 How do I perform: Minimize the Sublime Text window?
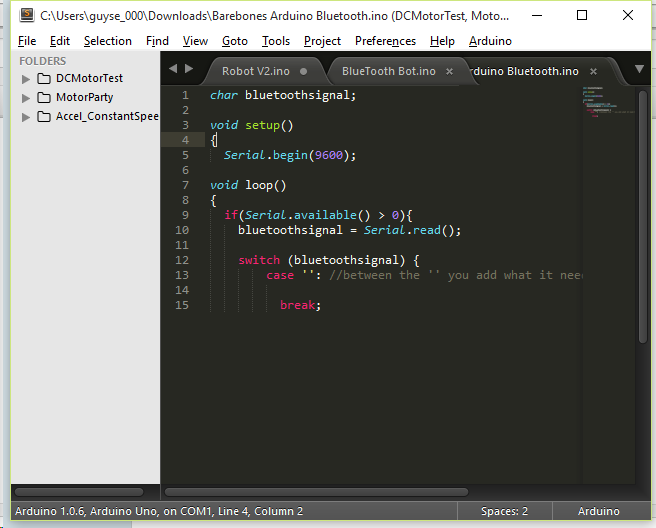pyautogui.click(x=537, y=15)
